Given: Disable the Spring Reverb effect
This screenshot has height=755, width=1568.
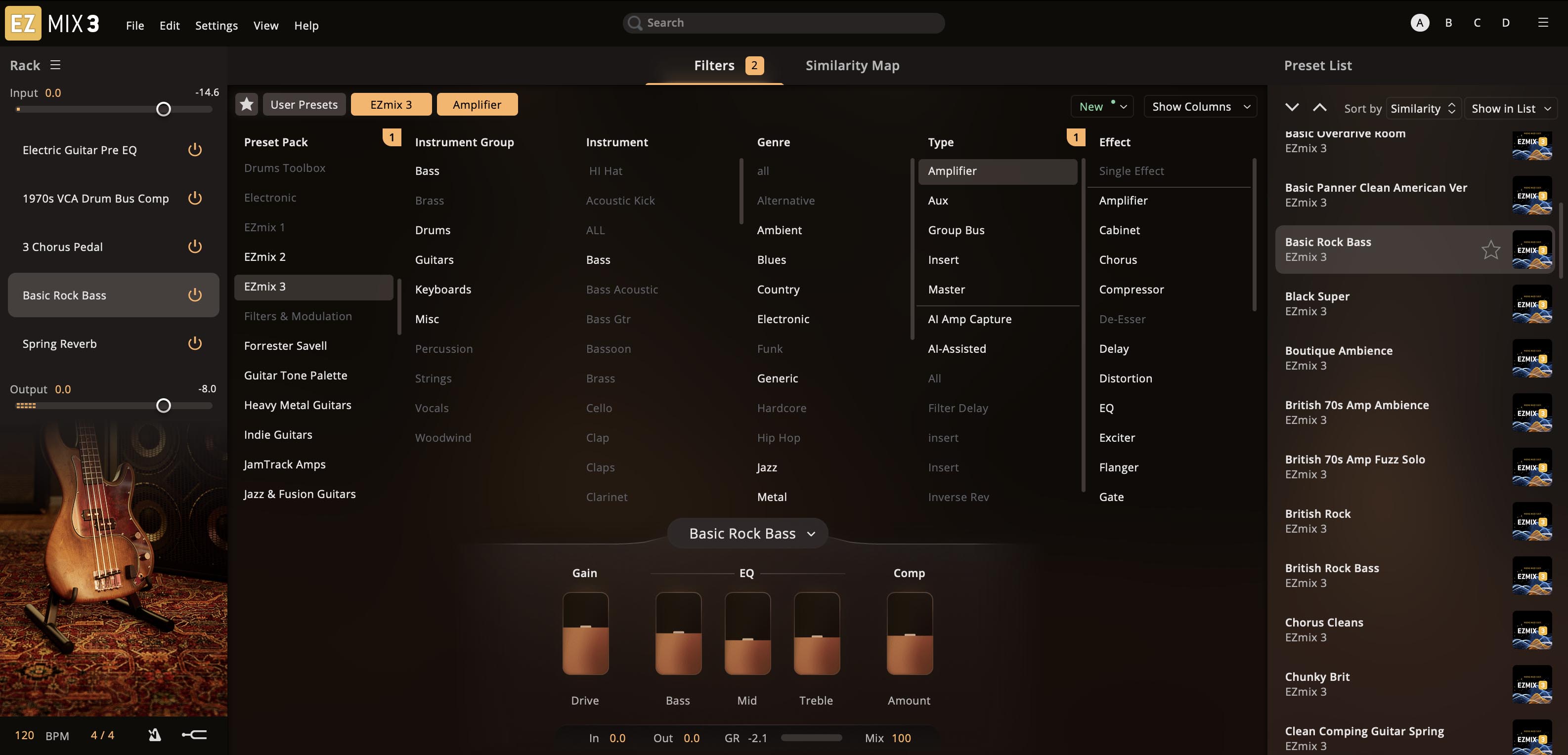Looking at the screenshot, I should [195, 344].
